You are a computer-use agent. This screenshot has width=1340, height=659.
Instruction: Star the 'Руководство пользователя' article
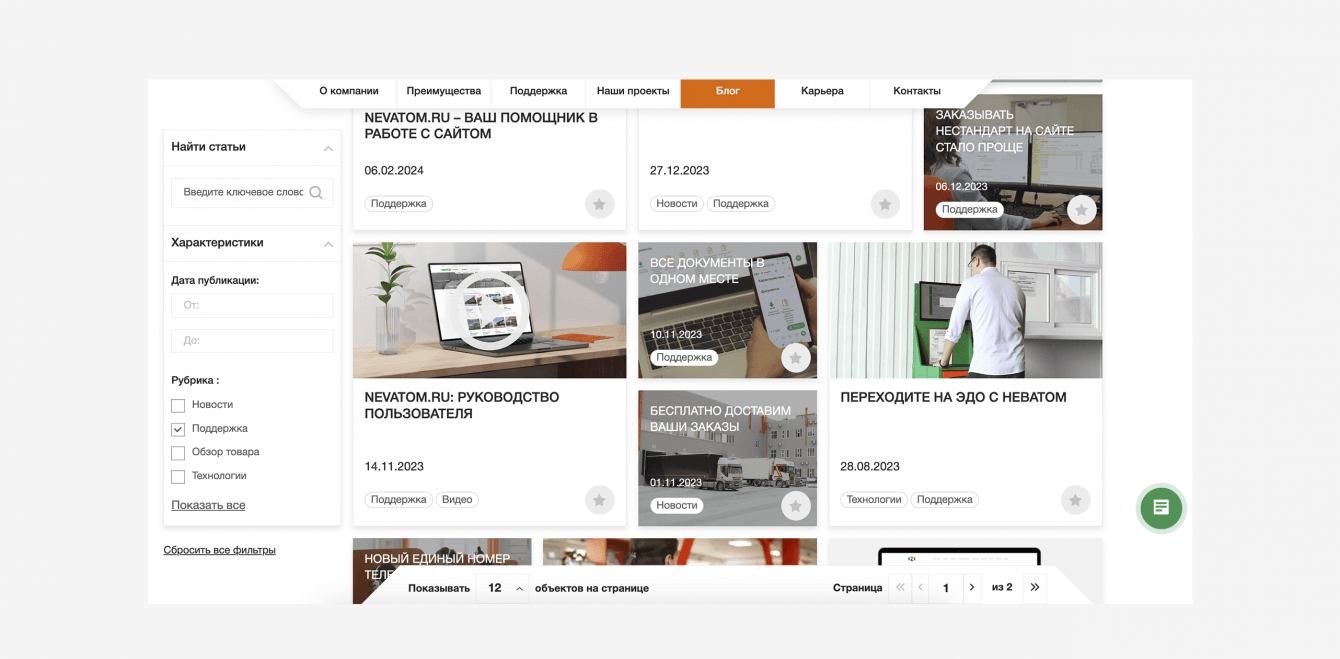click(599, 500)
